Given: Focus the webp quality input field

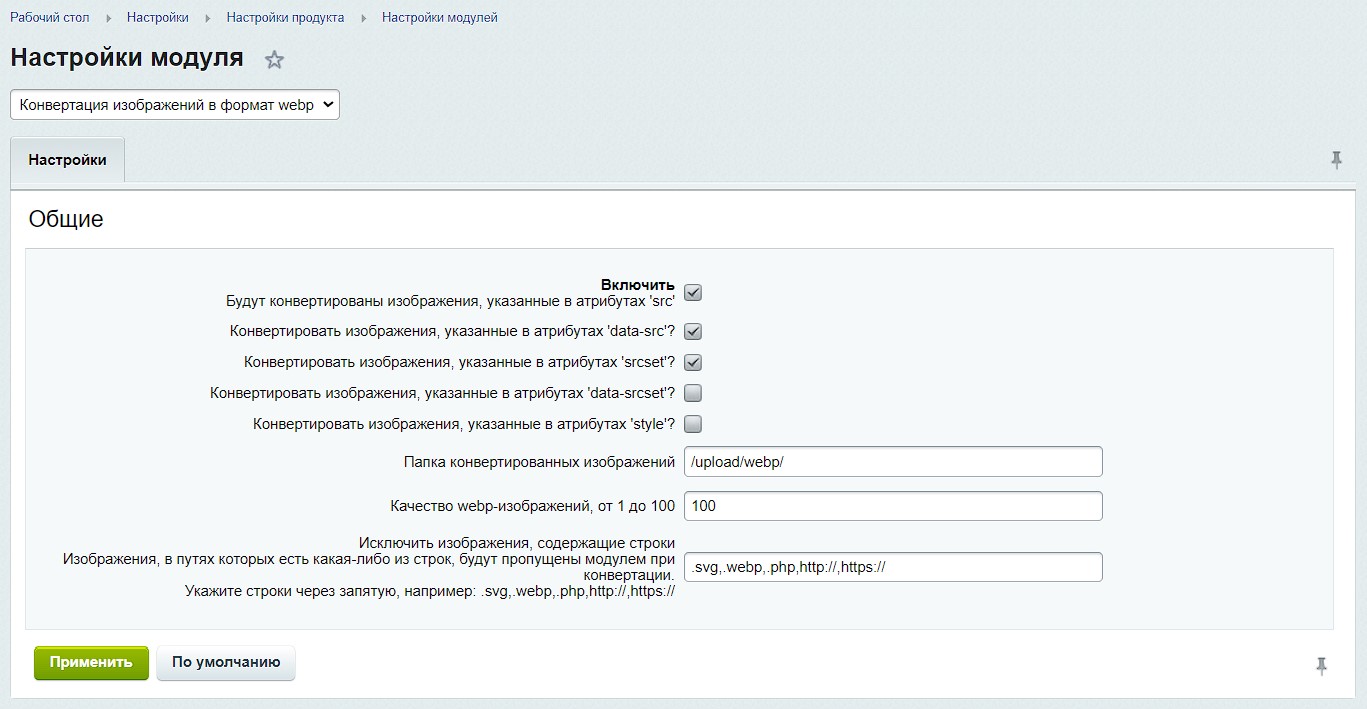Looking at the screenshot, I should 893,506.
